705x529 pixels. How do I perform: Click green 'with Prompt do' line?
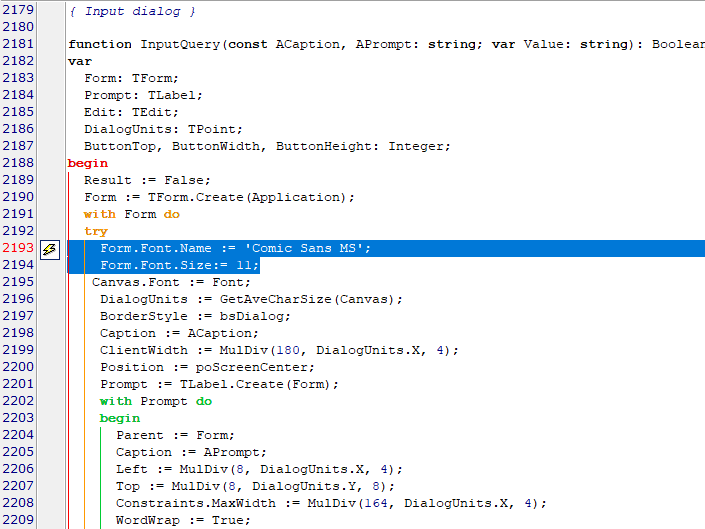pyautogui.click(x=156, y=401)
